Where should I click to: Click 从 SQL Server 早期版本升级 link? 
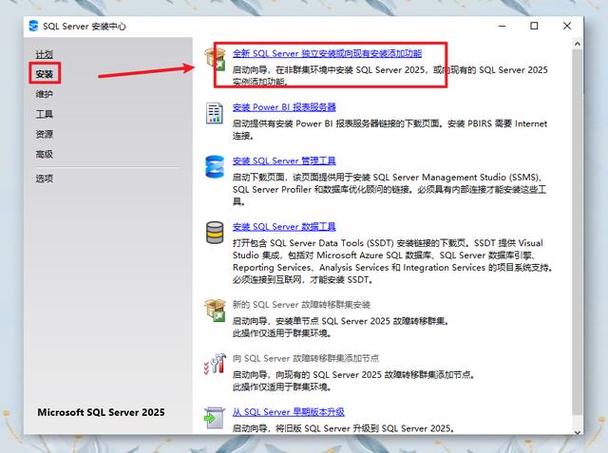click(x=288, y=412)
